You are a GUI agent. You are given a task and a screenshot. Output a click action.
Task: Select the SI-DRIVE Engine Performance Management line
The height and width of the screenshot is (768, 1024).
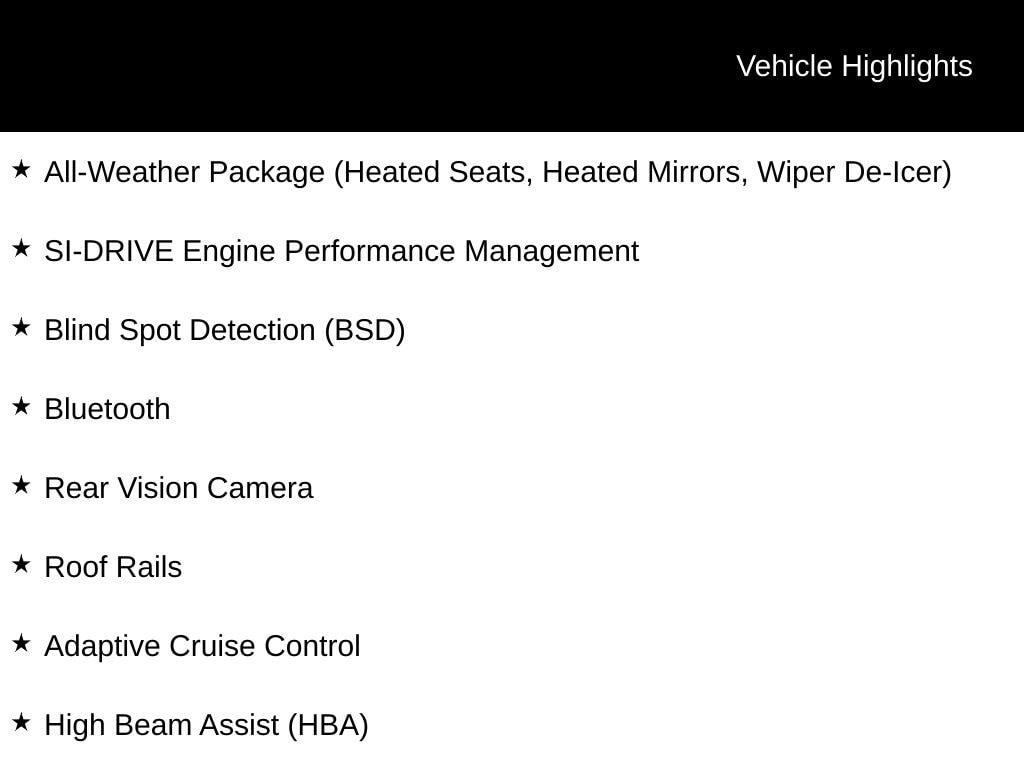point(341,251)
